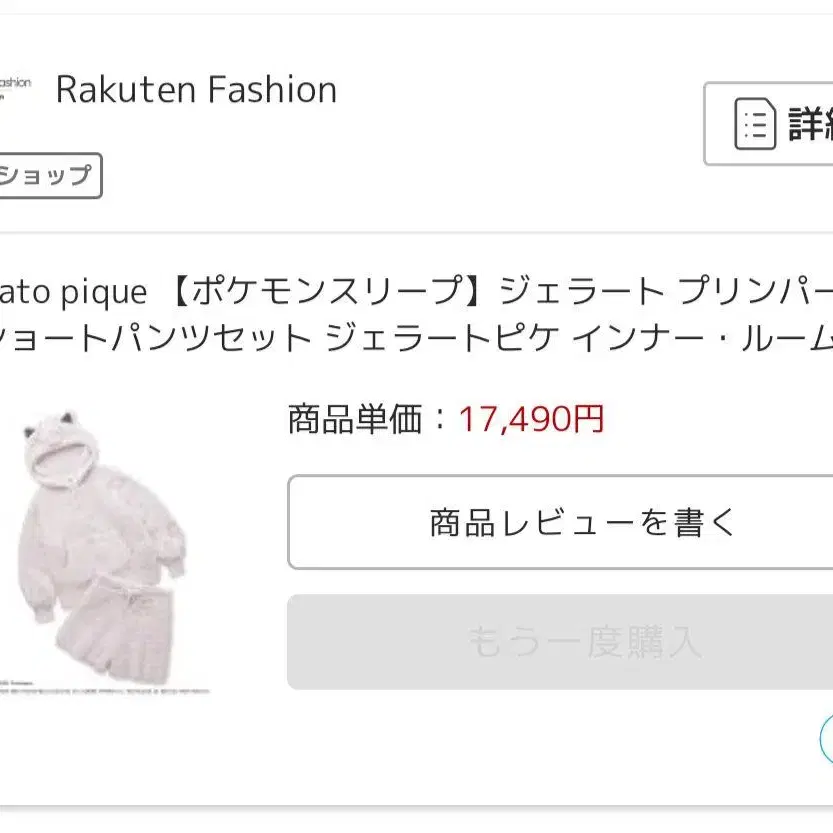Screen dimensions: 833x833
Task: Open the Rakuten Fashion shop name link
Action: coord(196,90)
